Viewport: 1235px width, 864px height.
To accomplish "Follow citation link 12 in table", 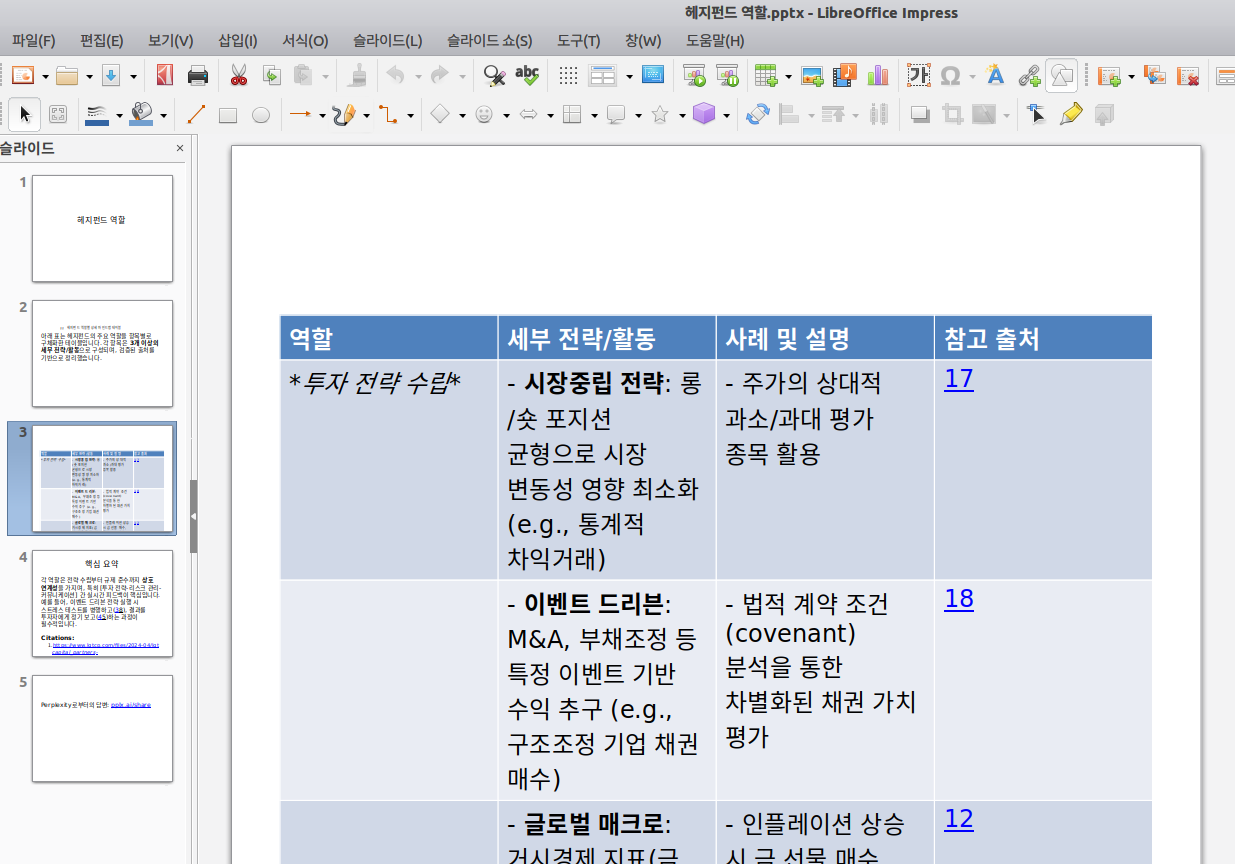I will (959, 820).
